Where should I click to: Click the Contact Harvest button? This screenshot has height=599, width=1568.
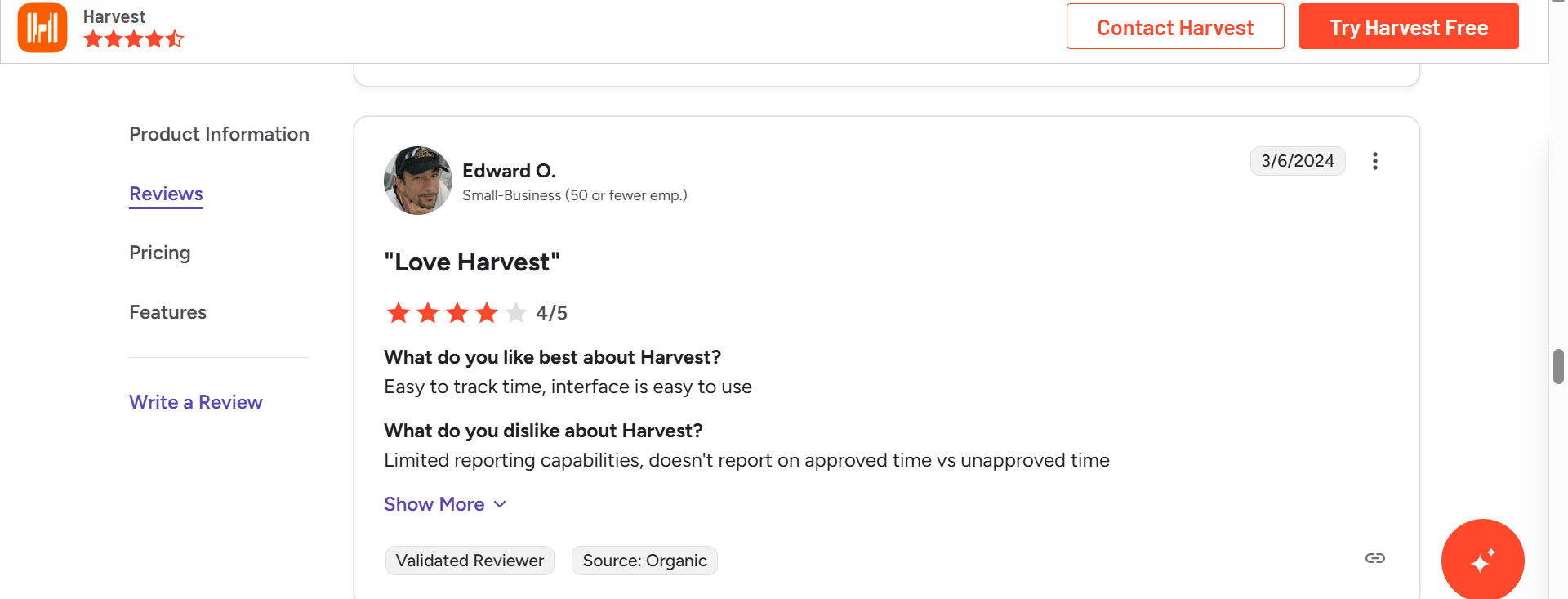1175,26
